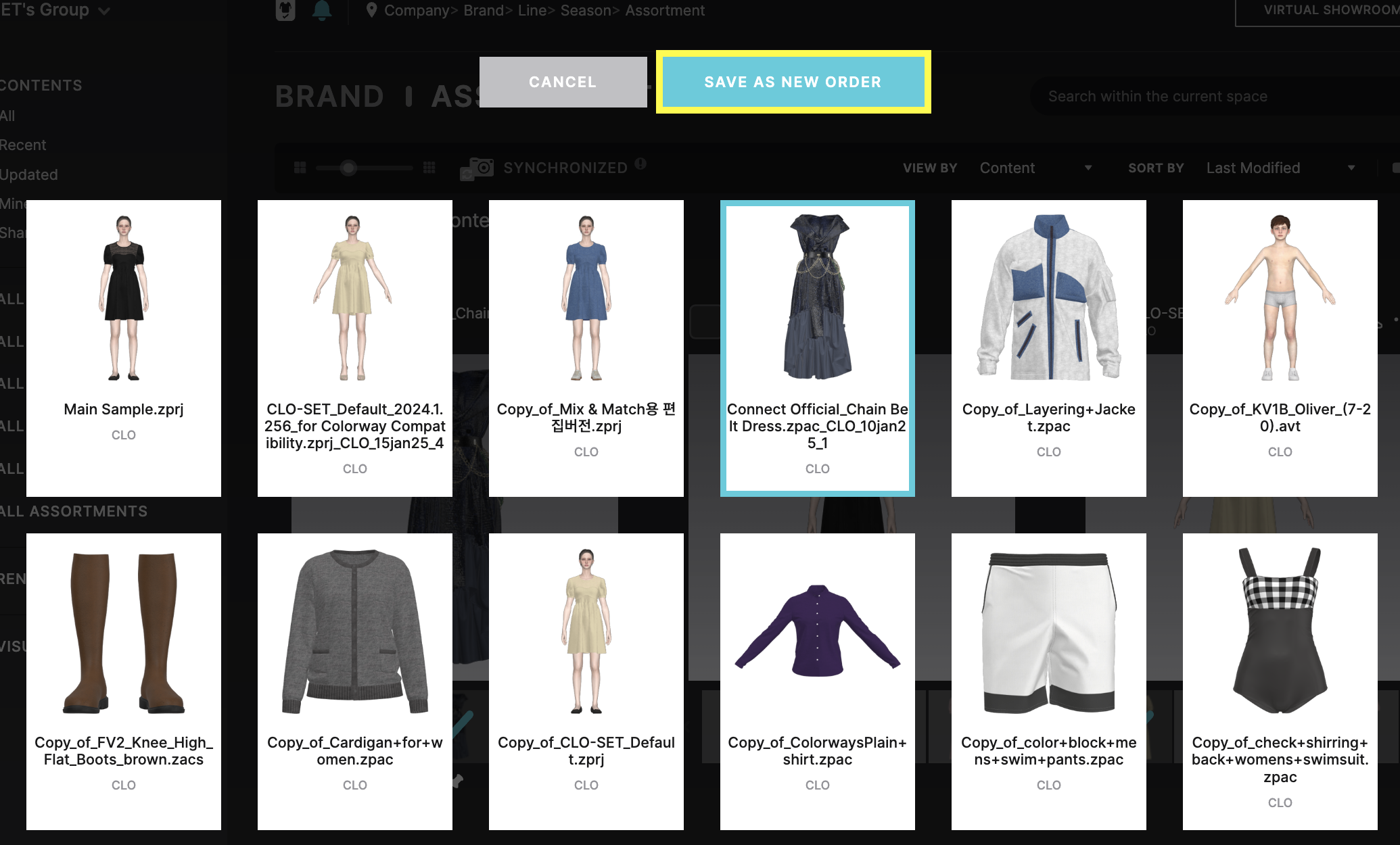
Task: Select the color block mens swim pants card
Action: (x=1049, y=681)
